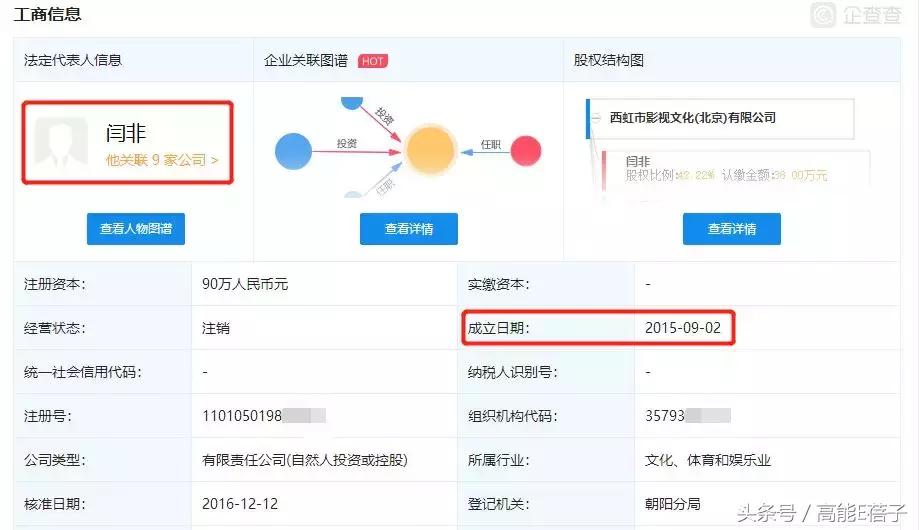The height and width of the screenshot is (530, 919).
Task: Click the 注销 business status value
Action: pos(216,328)
